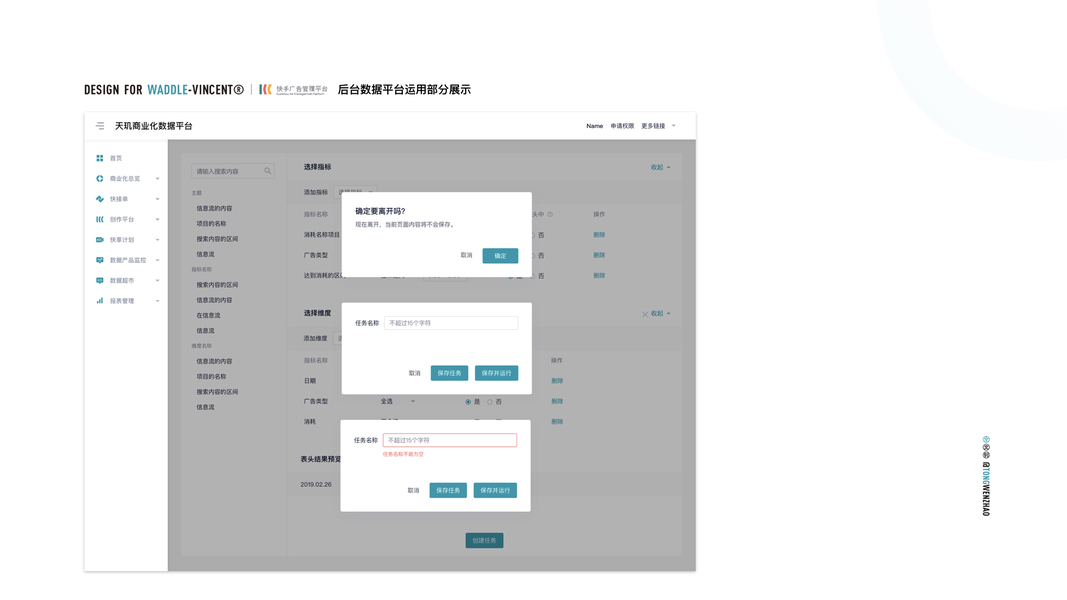This screenshot has height=600, width=1067.
Task: Open the 数据超市 menu item
Action: tap(122, 280)
